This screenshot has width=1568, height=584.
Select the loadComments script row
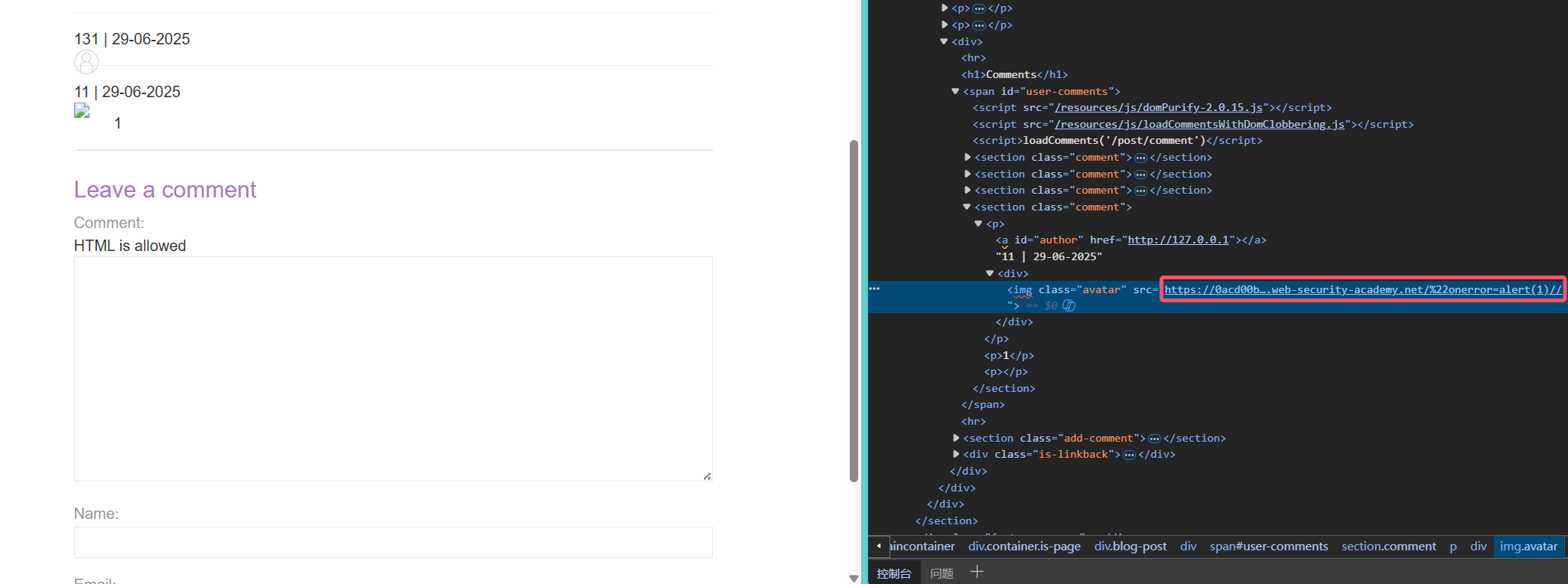click(x=1117, y=141)
